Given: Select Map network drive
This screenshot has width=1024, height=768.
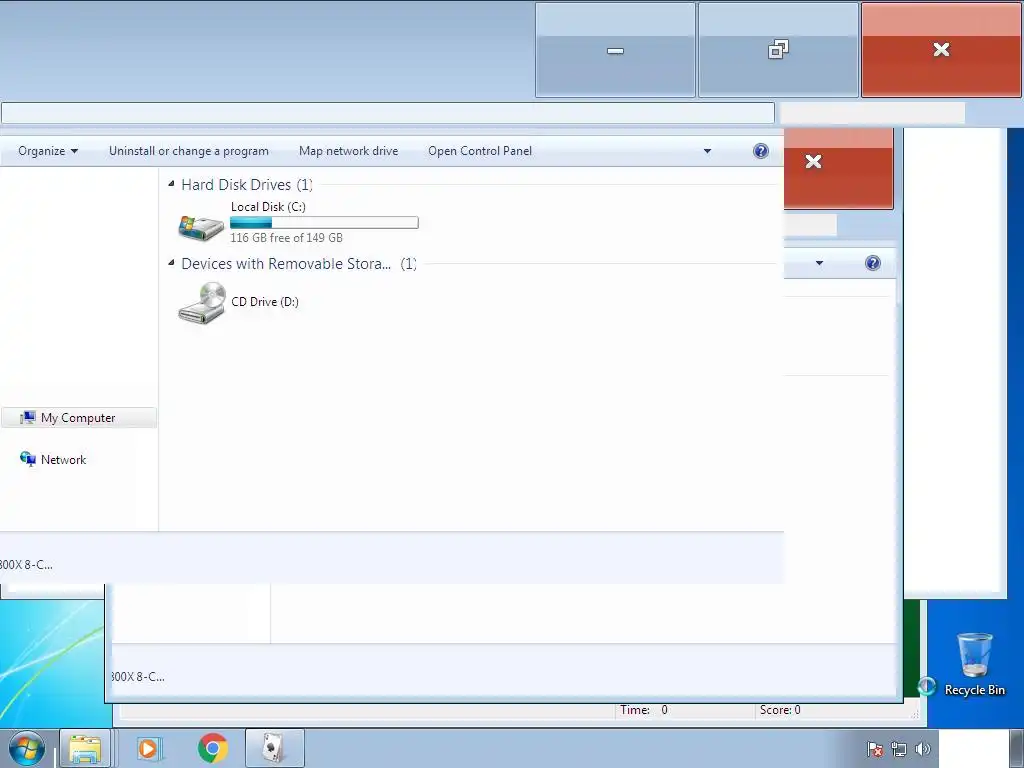Looking at the screenshot, I should 348,151.
